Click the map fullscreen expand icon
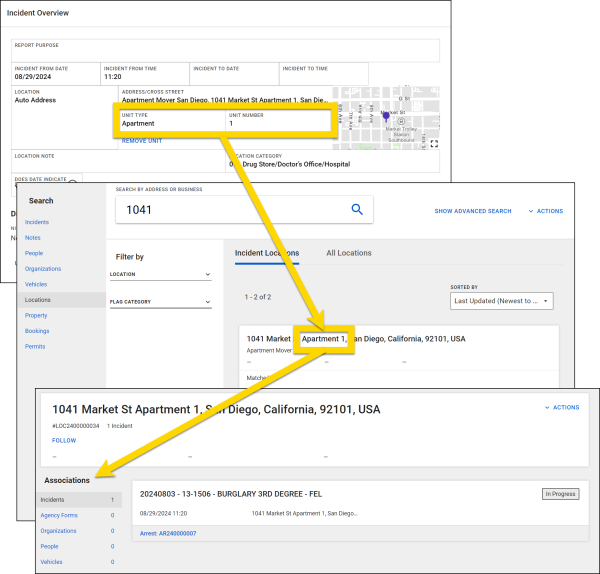The height and width of the screenshot is (574, 600). 433,143
